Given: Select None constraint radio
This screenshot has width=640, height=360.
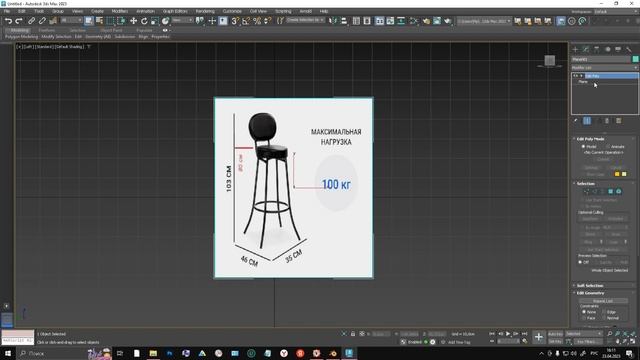Looking at the screenshot, I should click(584, 312).
